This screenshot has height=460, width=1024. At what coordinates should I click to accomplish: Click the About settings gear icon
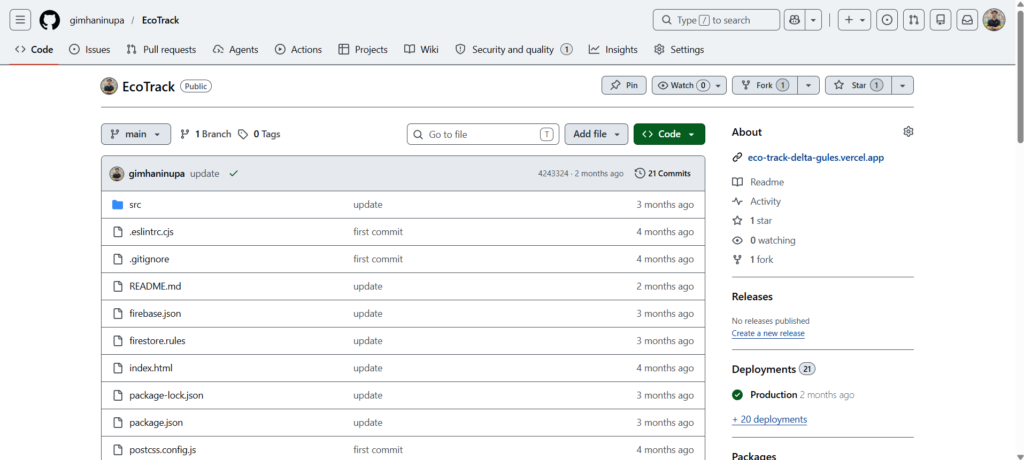[x=908, y=132]
